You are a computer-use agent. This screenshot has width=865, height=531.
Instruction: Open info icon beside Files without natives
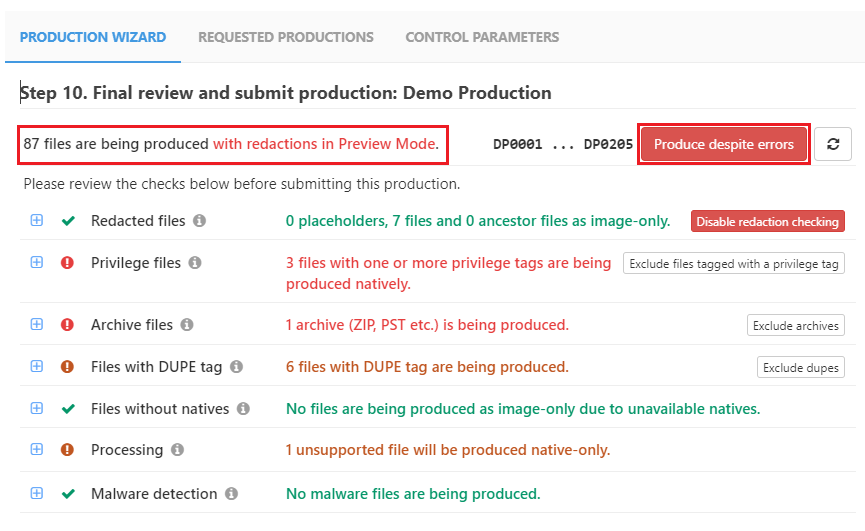pos(243,408)
